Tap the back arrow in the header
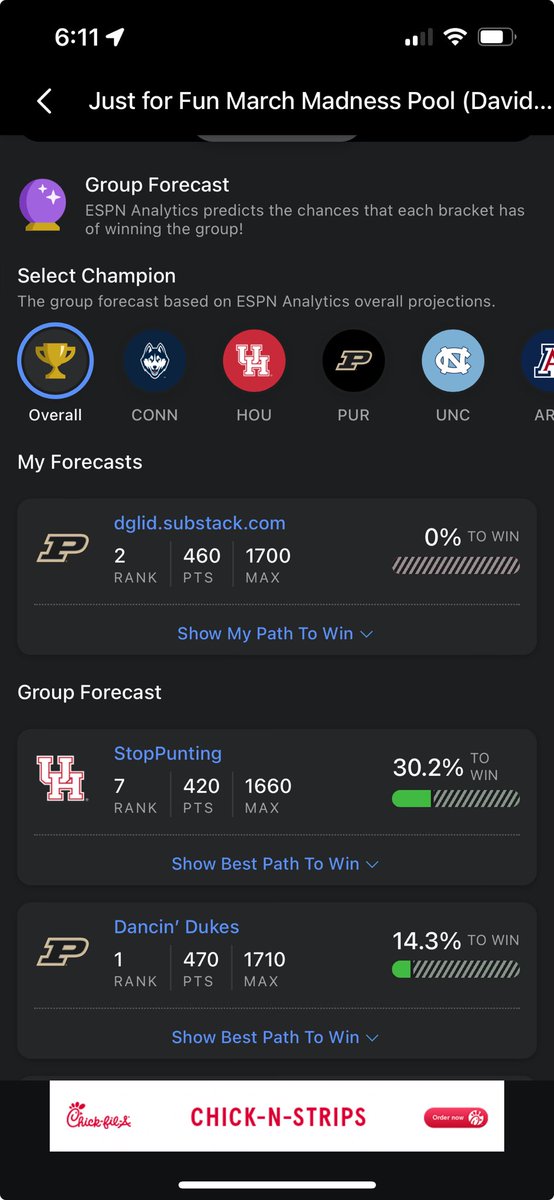Screen dimensions: 554x1200 tap(43, 101)
